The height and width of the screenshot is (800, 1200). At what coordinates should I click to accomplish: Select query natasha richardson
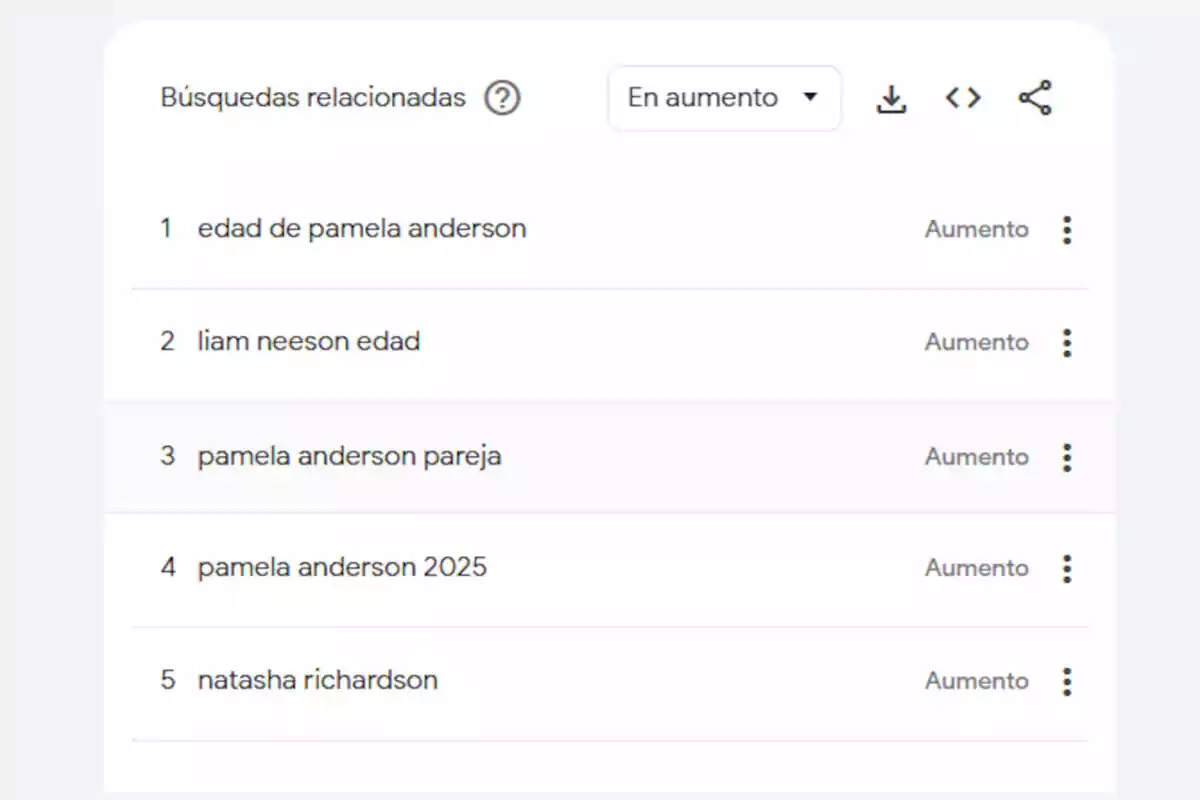click(x=318, y=681)
